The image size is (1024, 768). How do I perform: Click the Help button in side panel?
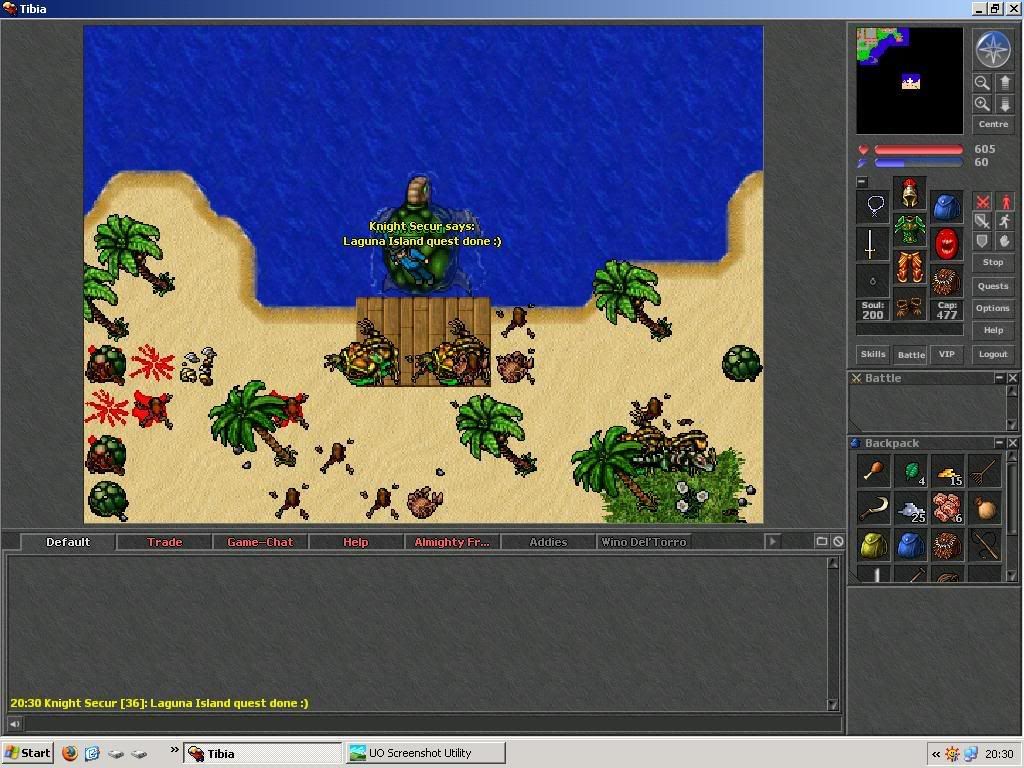point(993,330)
